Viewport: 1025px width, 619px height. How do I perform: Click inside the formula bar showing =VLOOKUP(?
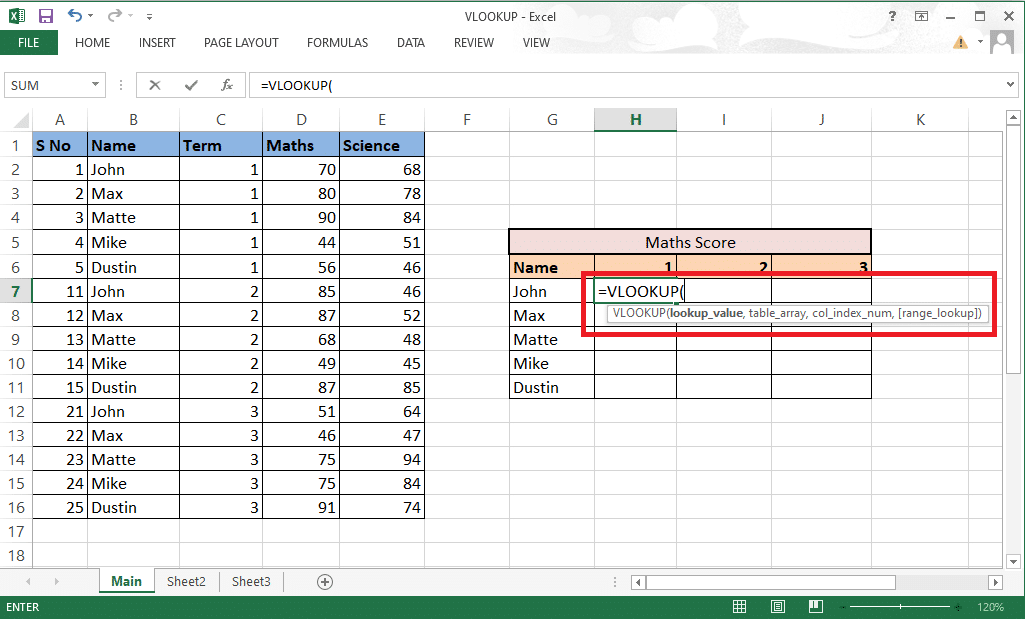tap(626, 86)
